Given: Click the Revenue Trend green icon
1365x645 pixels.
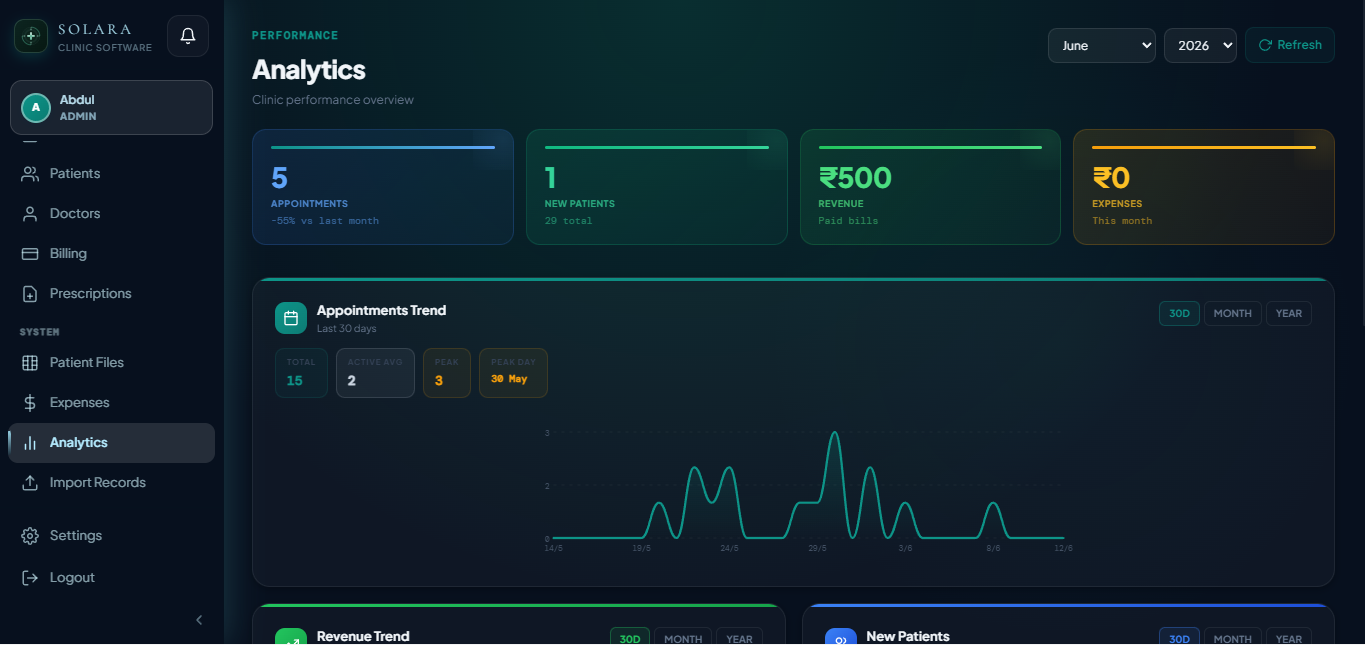Looking at the screenshot, I should click(291, 637).
